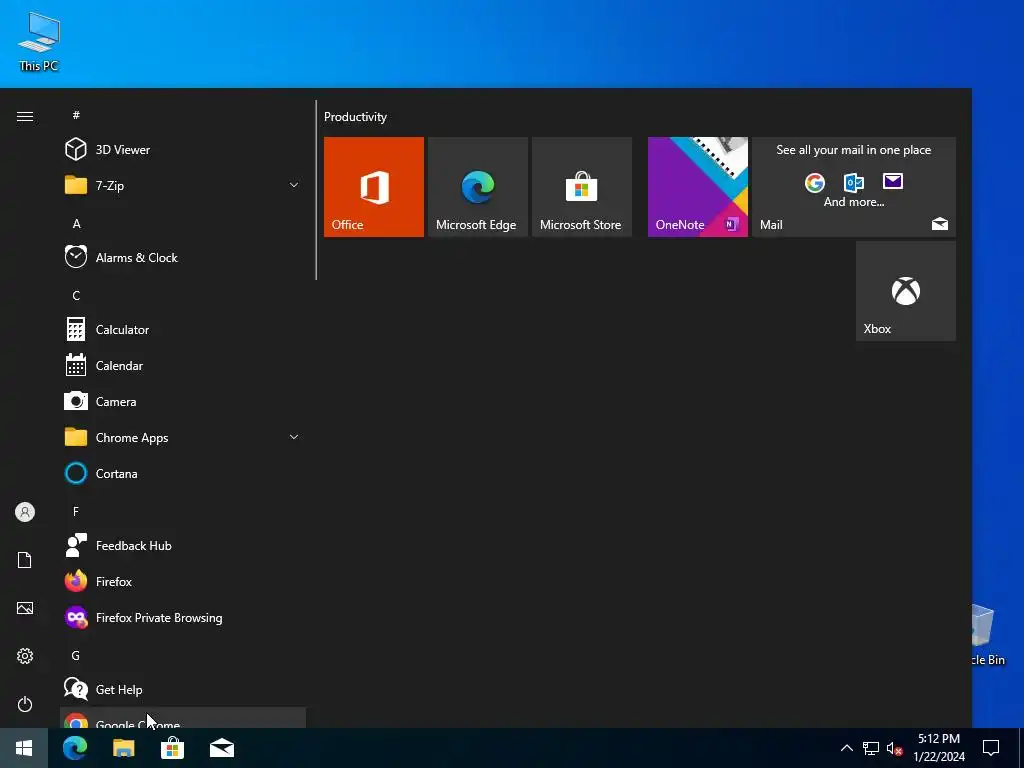The height and width of the screenshot is (768, 1024).
Task: Open the Power options menu
Action: (x=25, y=704)
